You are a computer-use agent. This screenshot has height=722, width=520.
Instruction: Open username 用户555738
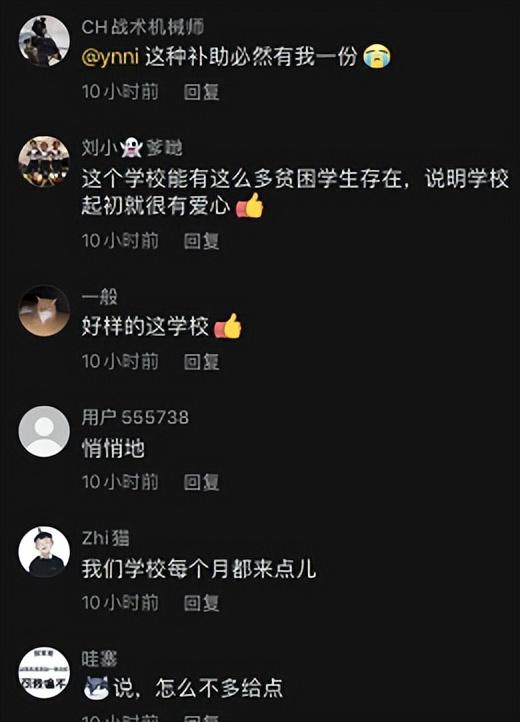135,418
